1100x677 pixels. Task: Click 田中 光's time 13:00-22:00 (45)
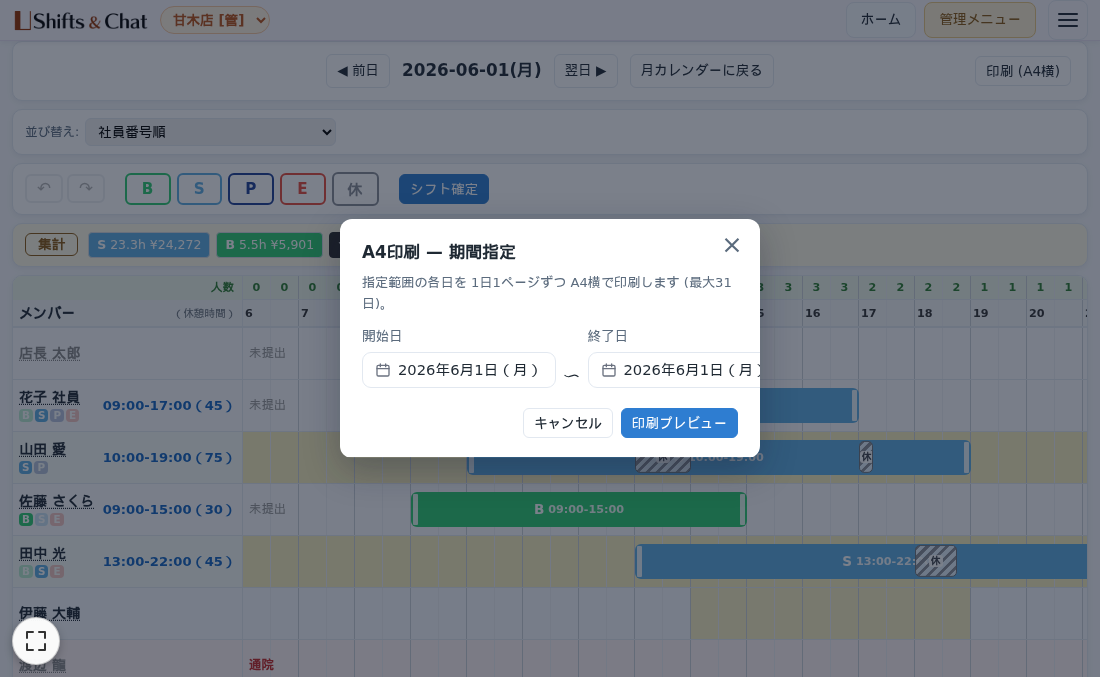click(168, 561)
